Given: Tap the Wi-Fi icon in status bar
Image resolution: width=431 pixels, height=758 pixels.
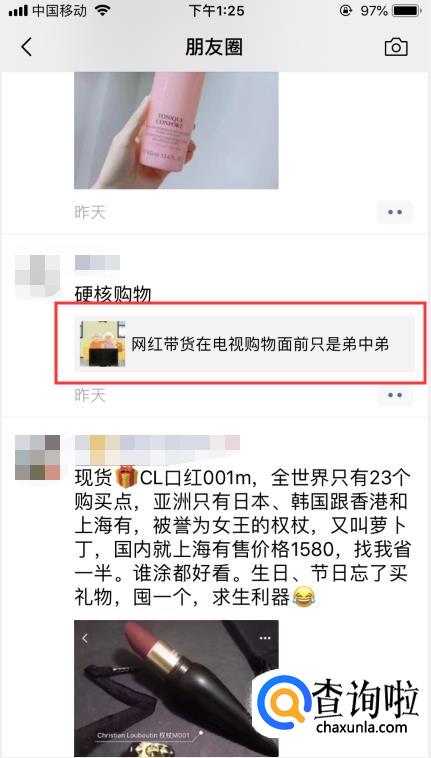Looking at the screenshot, I should pos(103,11).
